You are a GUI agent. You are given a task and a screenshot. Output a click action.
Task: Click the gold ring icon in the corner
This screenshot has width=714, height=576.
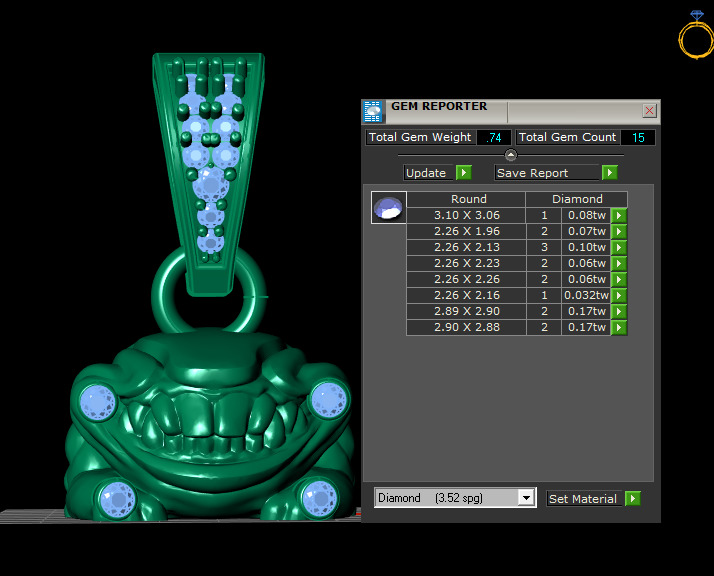tap(696, 36)
